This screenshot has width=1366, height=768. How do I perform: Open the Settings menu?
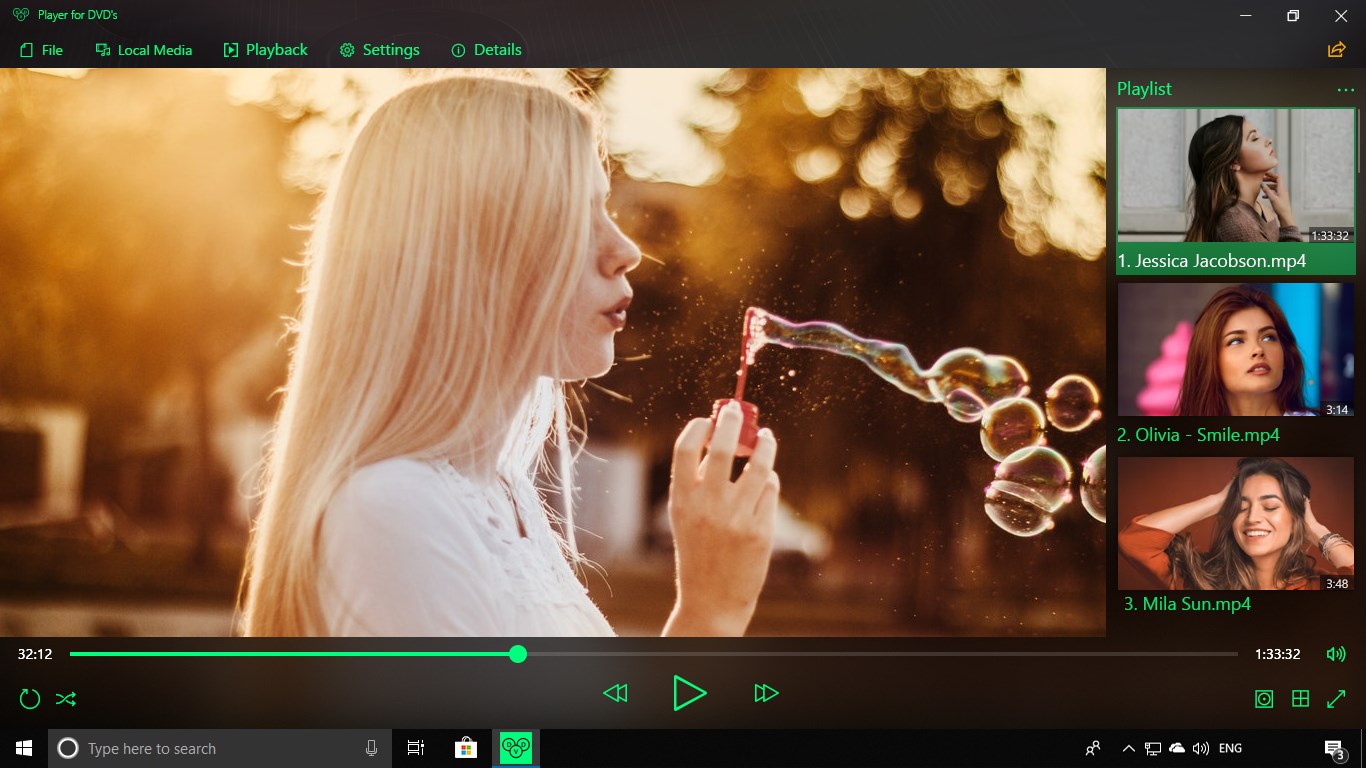pos(380,49)
